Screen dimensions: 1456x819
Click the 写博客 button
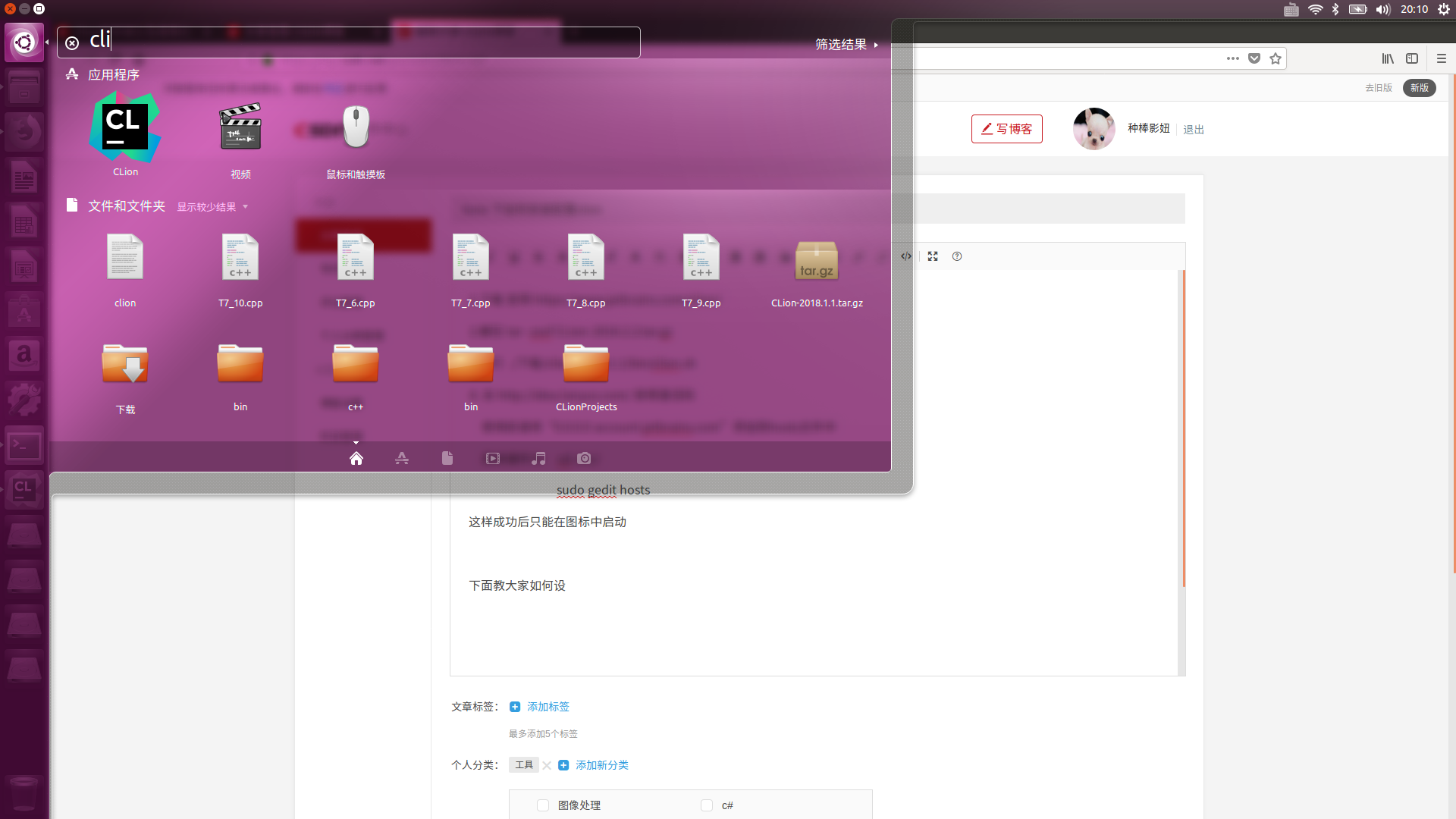[x=1006, y=129]
